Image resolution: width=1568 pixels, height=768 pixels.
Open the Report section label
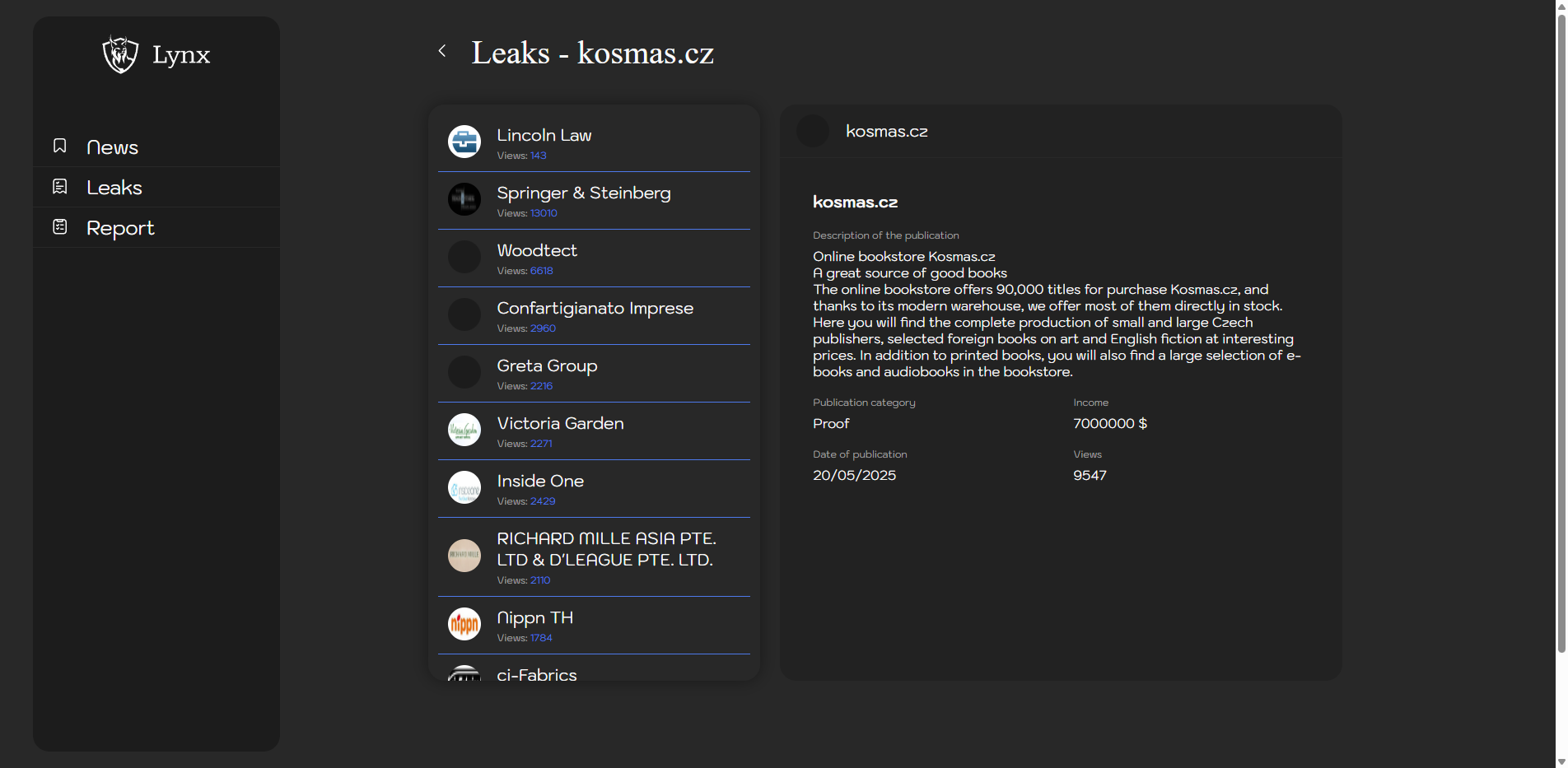pos(120,228)
